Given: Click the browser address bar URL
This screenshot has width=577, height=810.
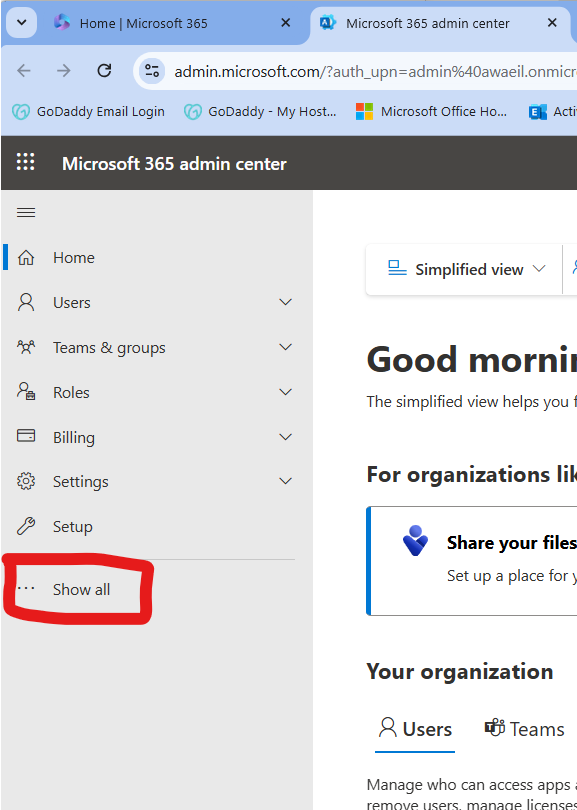Looking at the screenshot, I should click(x=375, y=71).
